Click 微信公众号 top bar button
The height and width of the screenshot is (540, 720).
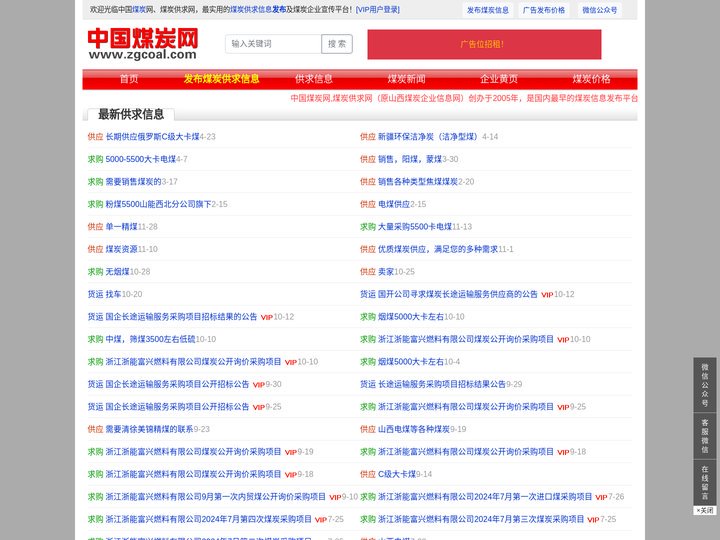(x=599, y=10)
